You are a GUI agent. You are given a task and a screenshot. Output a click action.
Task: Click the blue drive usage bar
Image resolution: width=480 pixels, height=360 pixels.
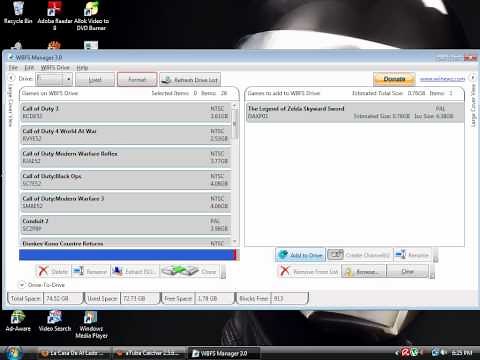pos(127,255)
